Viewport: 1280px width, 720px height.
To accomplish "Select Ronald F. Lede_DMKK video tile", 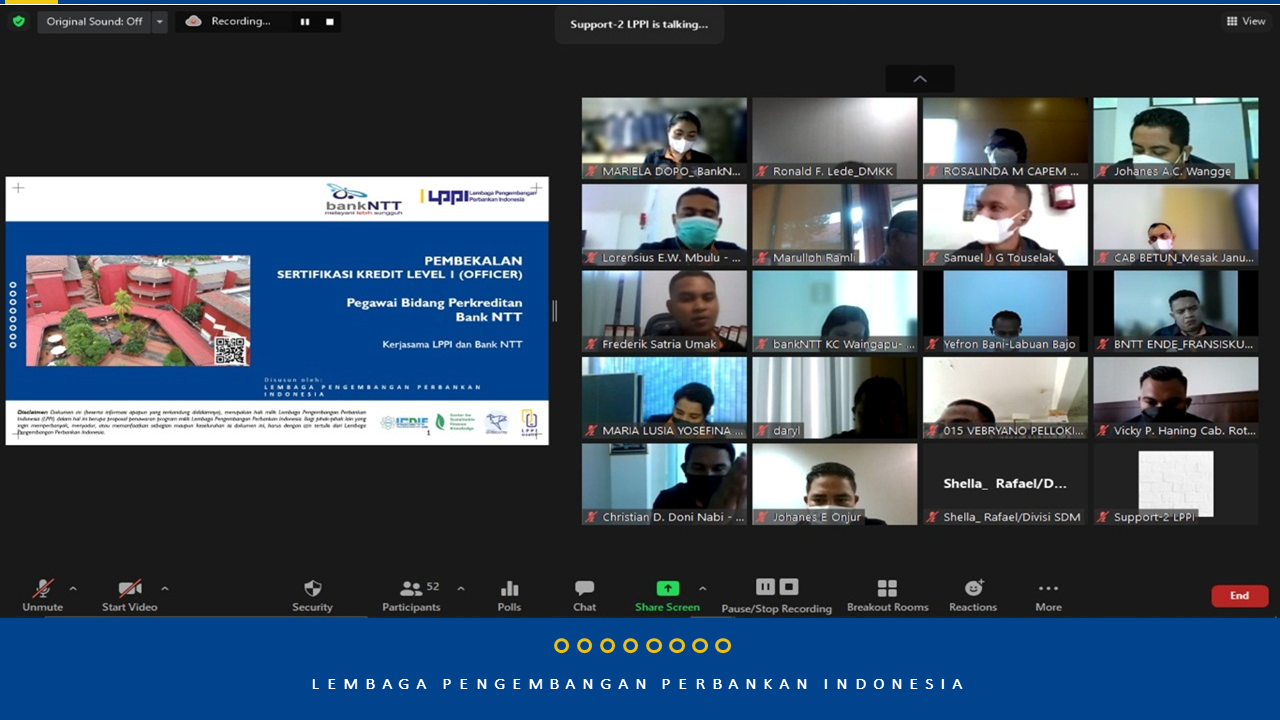I will coord(835,139).
